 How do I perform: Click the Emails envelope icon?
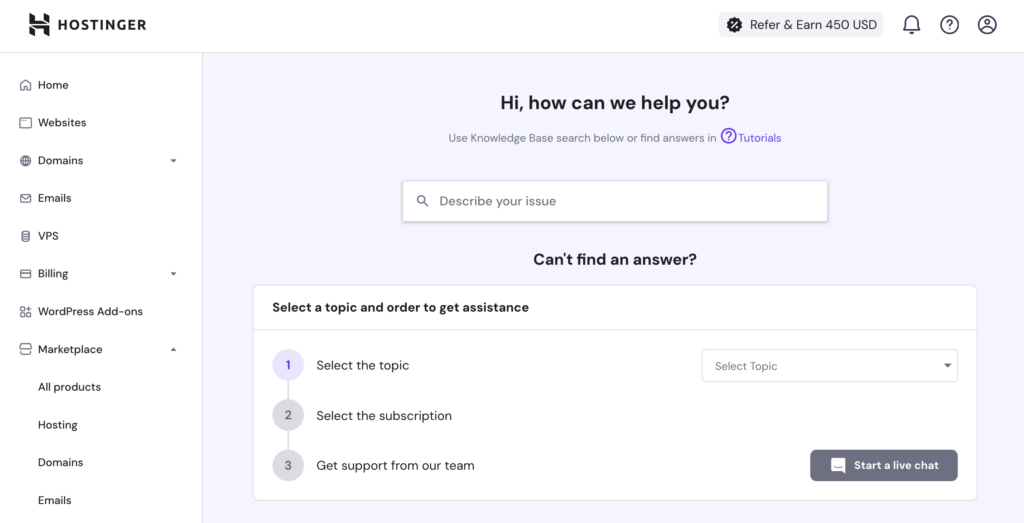(25, 198)
